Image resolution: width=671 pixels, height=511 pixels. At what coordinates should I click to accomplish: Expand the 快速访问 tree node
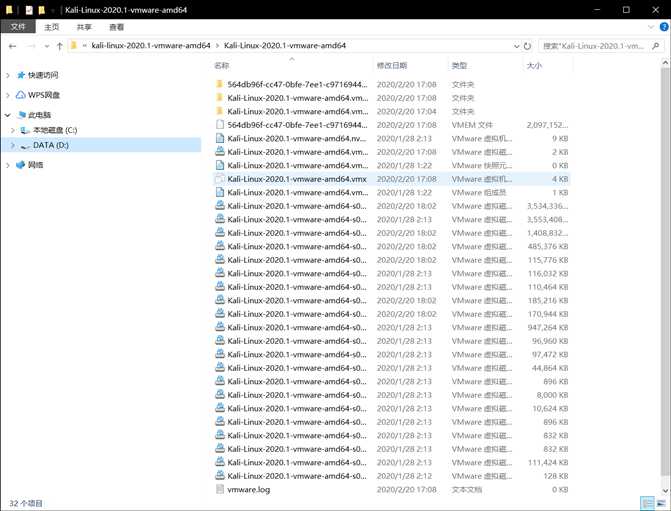point(8,75)
